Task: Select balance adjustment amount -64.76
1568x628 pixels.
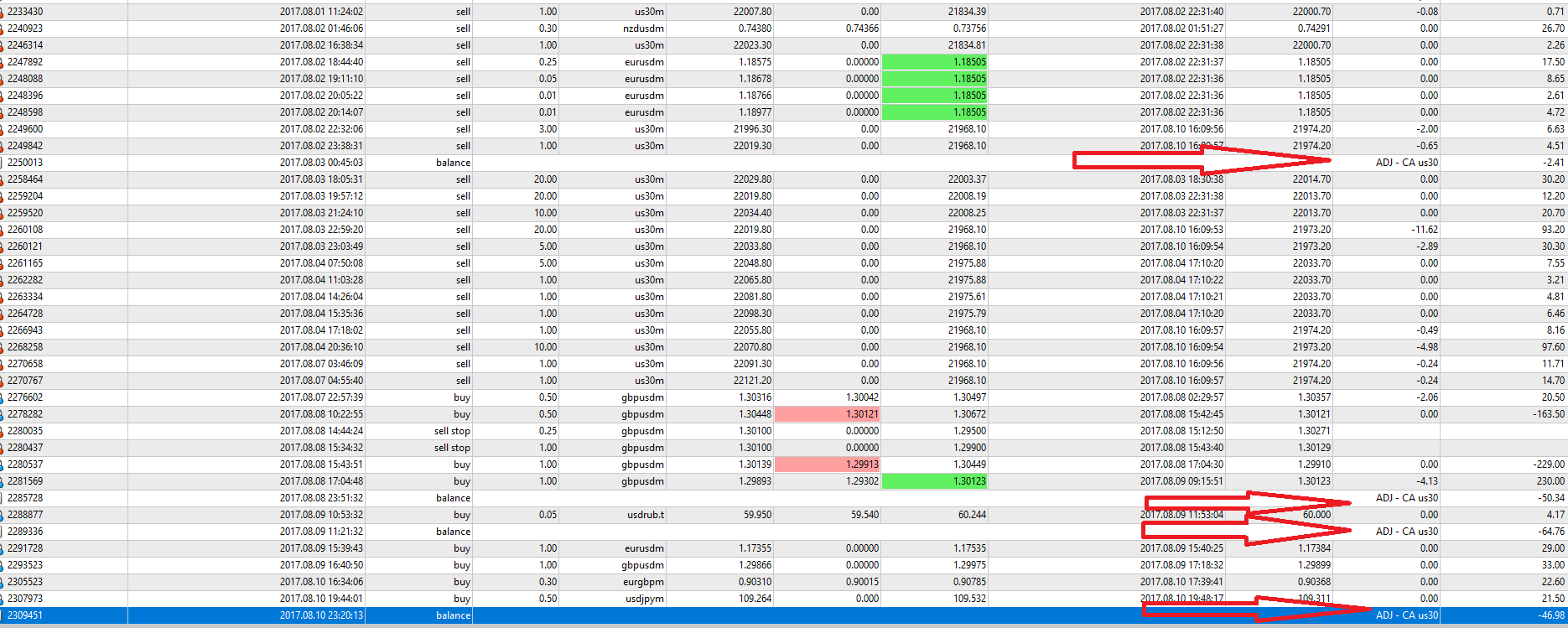Action: tap(1551, 532)
